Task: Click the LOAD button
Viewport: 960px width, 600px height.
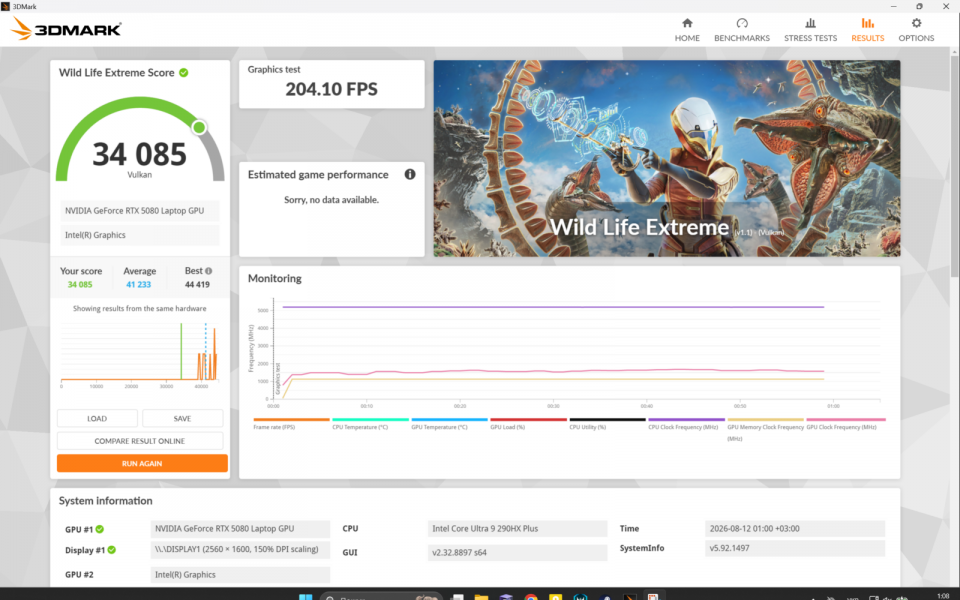Action: (97, 418)
